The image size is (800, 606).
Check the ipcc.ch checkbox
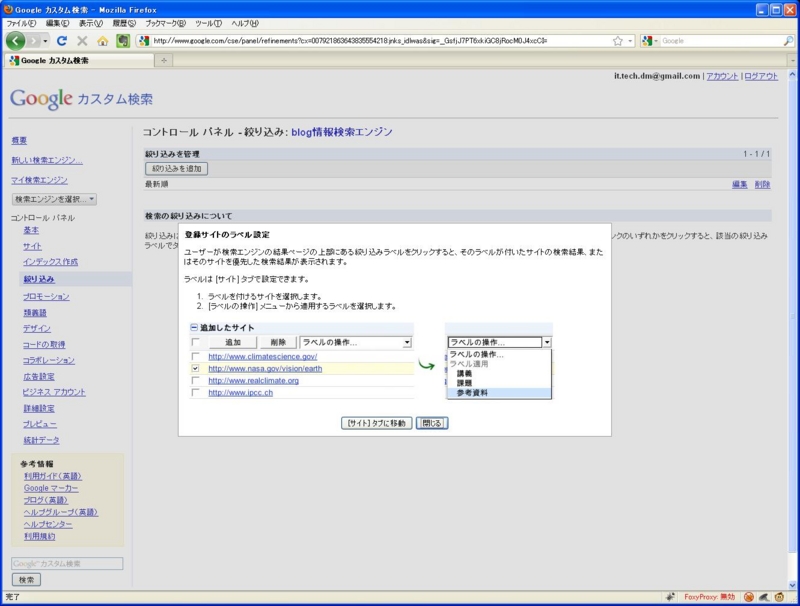coord(195,393)
